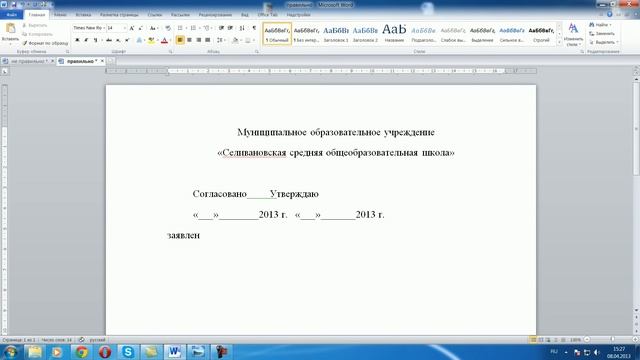This screenshot has height=360, width=640.
Task: Apply yellow text highlight color
Action: 151,40
